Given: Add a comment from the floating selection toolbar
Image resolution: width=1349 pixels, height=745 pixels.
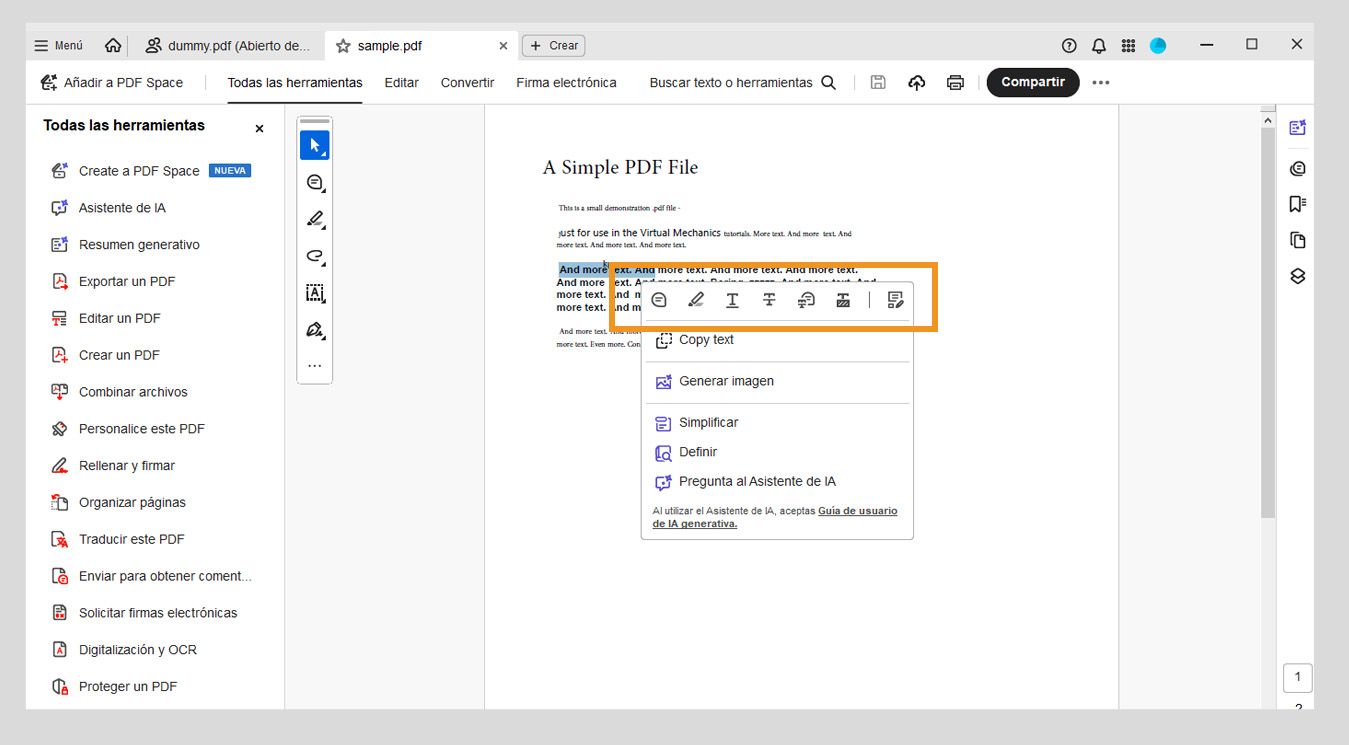Looking at the screenshot, I should (x=658, y=300).
